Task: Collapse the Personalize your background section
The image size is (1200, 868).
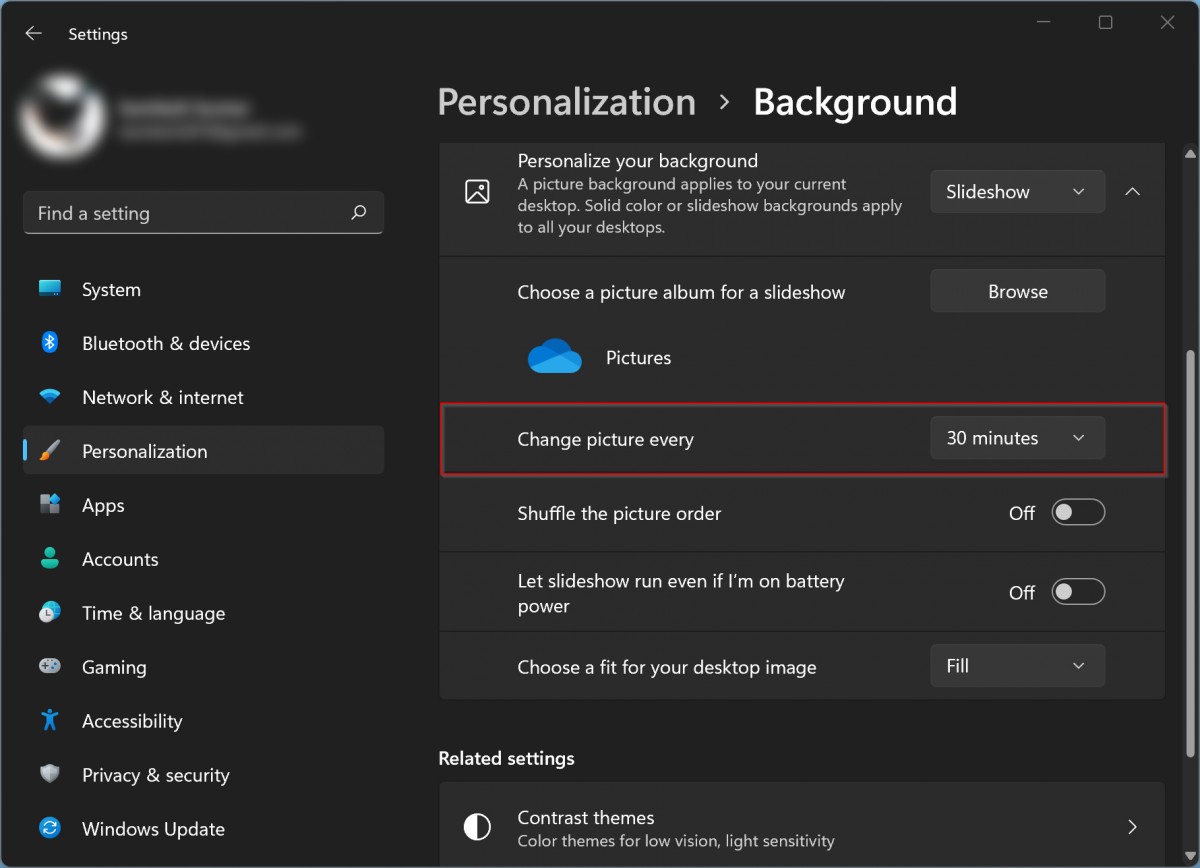Action: (x=1133, y=192)
